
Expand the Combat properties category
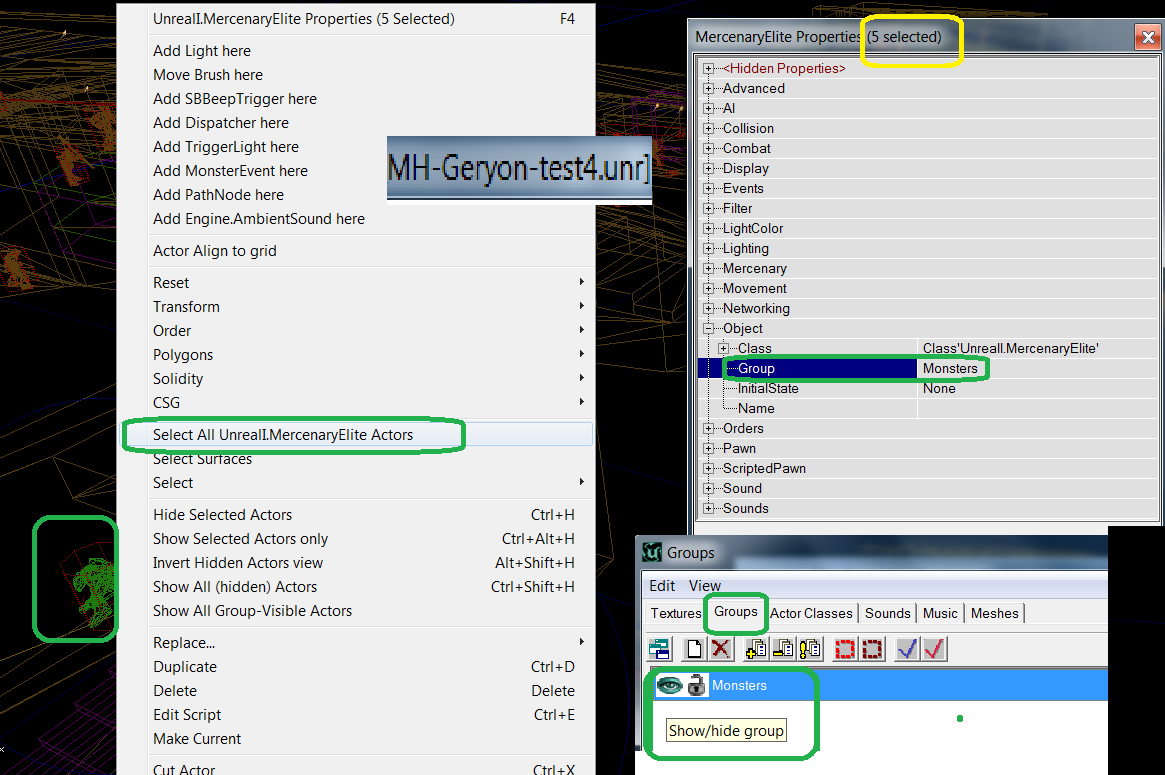708,149
